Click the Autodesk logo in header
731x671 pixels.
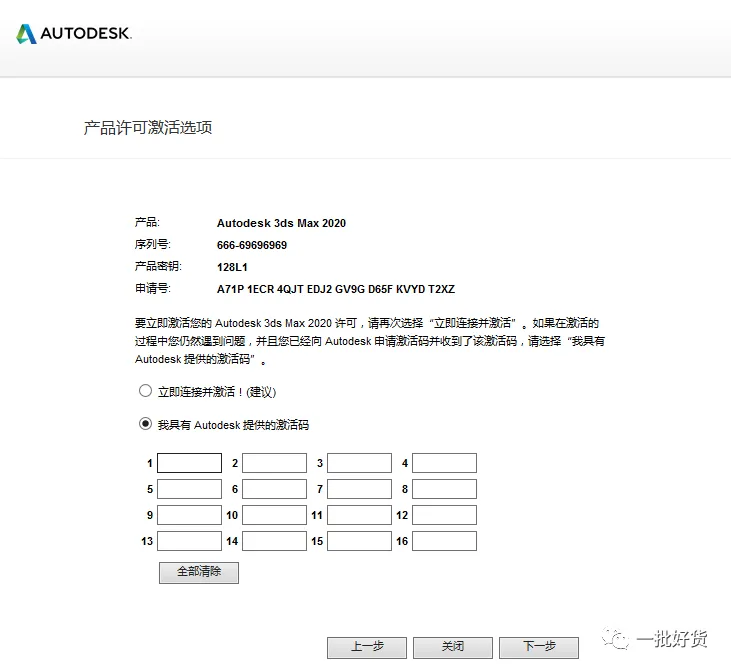74,34
